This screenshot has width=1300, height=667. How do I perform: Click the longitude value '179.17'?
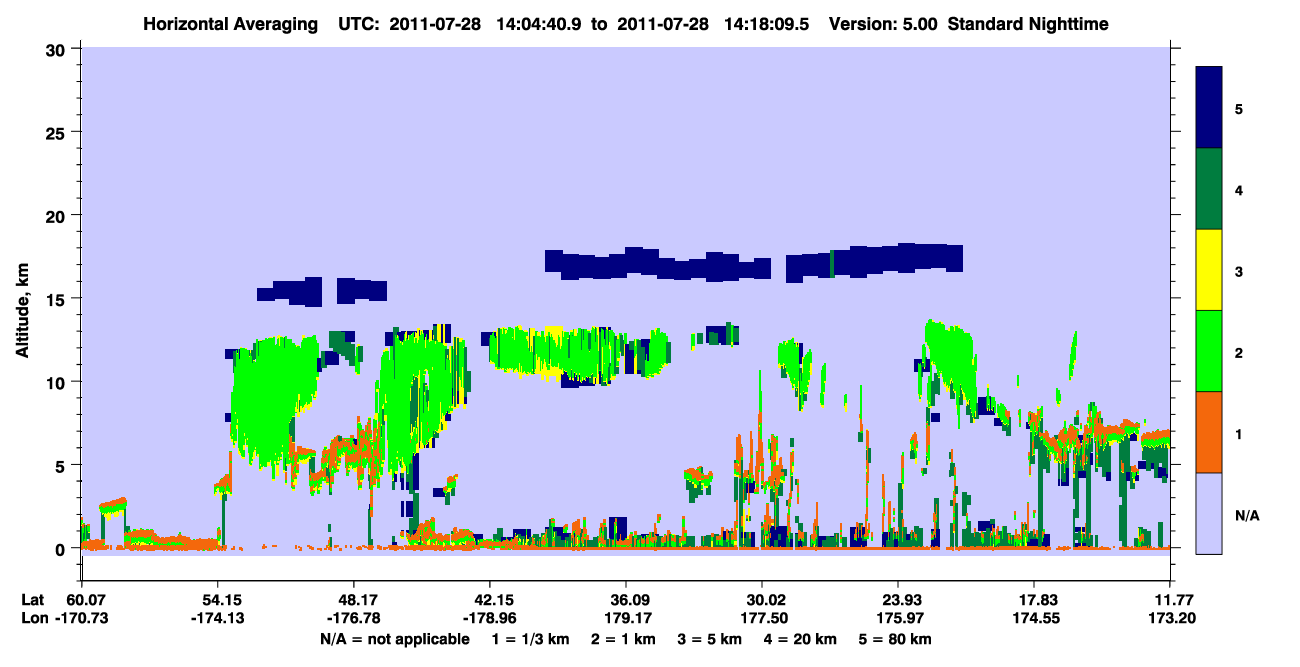click(629, 619)
